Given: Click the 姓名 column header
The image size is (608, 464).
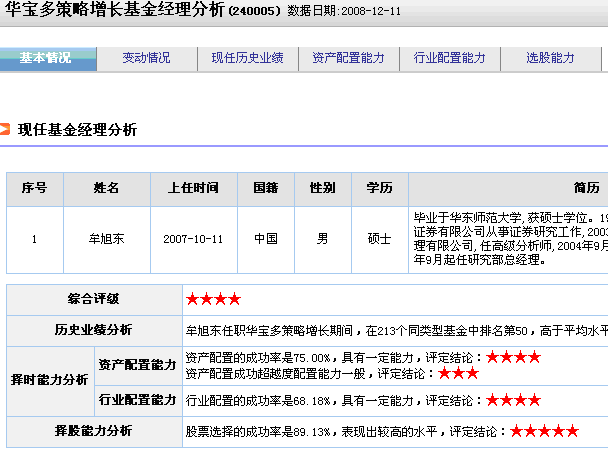Looking at the screenshot, I should pos(107,188).
